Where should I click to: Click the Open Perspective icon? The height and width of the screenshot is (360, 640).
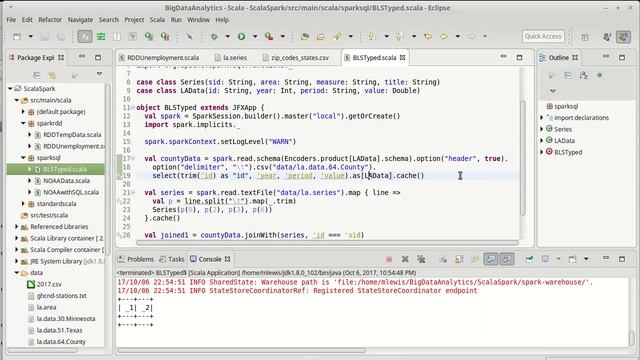[585, 37]
